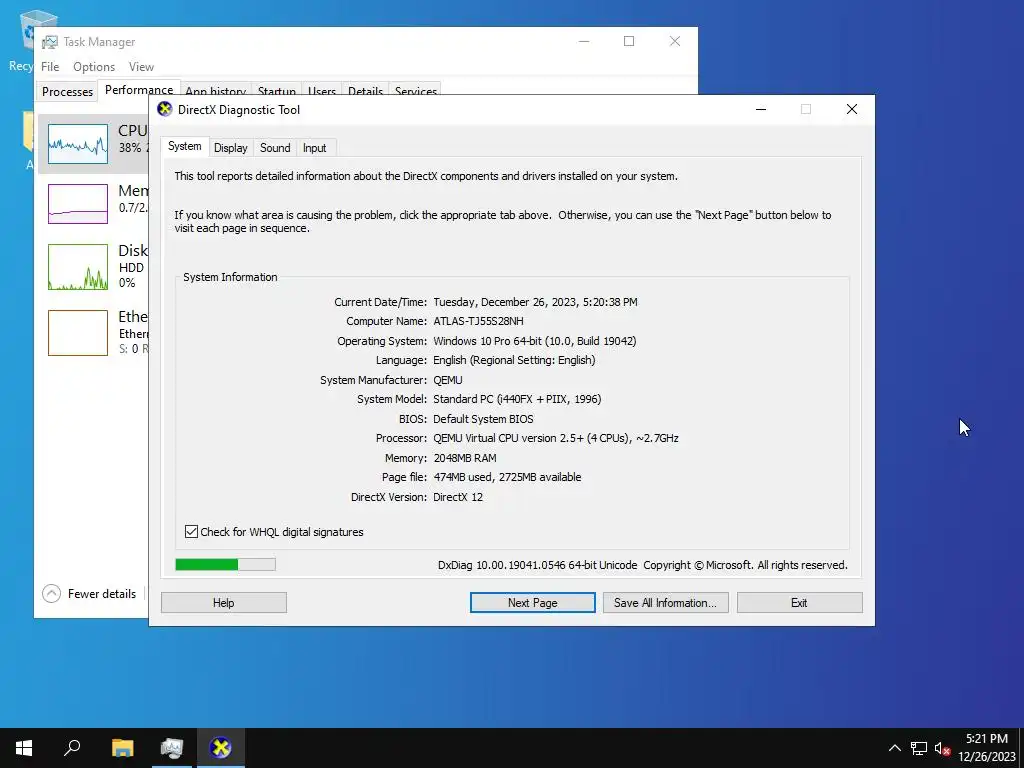Open the Windows Start menu
The width and height of the screenshot is (1024, 768).
pyautogui.click(x=24, y=748)
